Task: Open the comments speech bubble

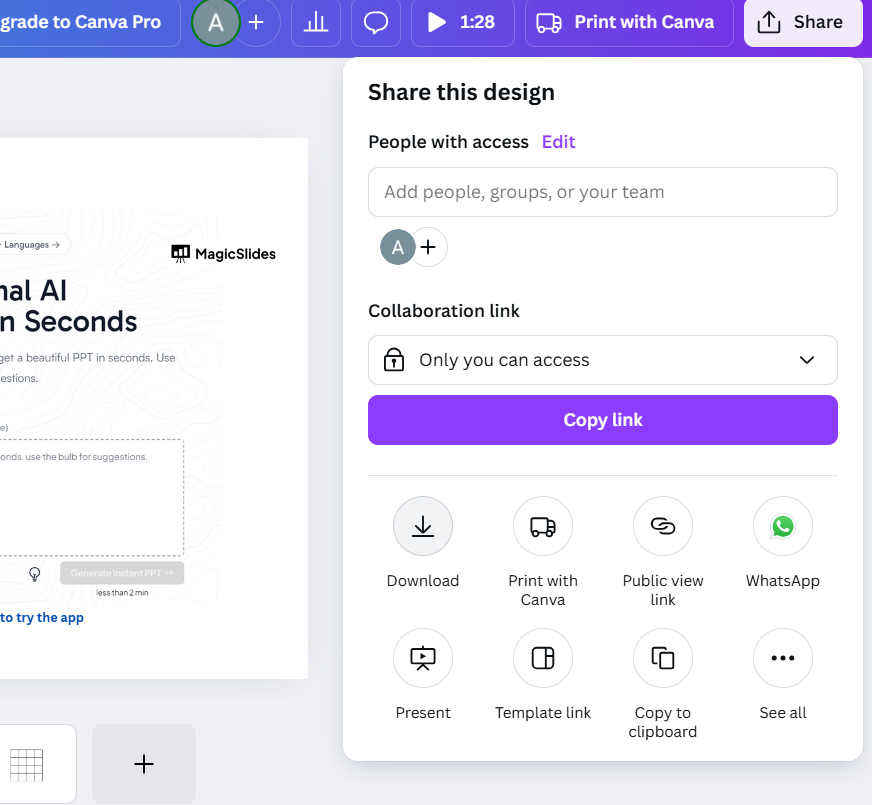Action: (376, 22)
